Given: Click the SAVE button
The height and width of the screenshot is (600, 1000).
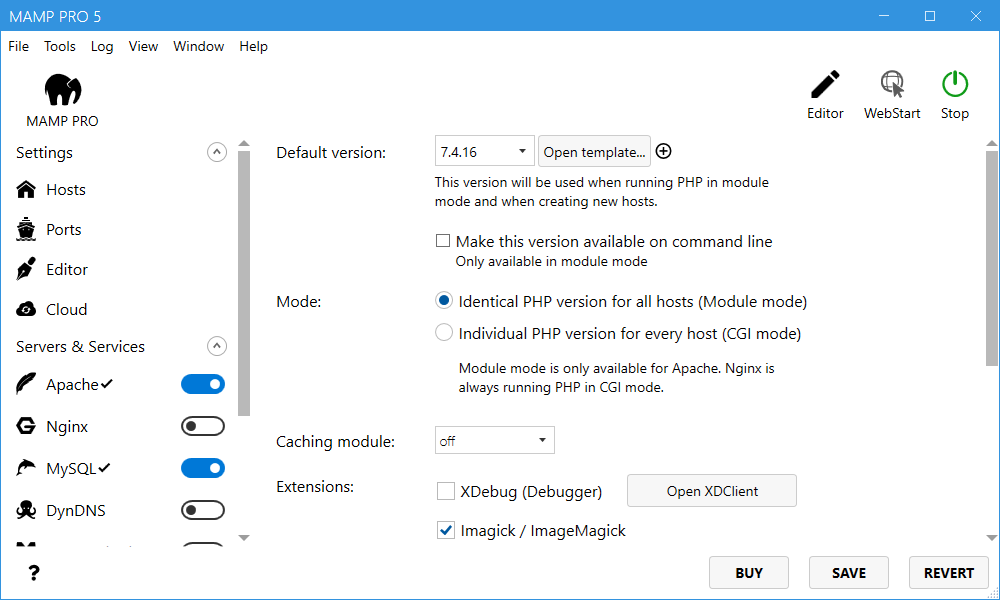Looking at the screenshot, I should [x=849, y=573].
